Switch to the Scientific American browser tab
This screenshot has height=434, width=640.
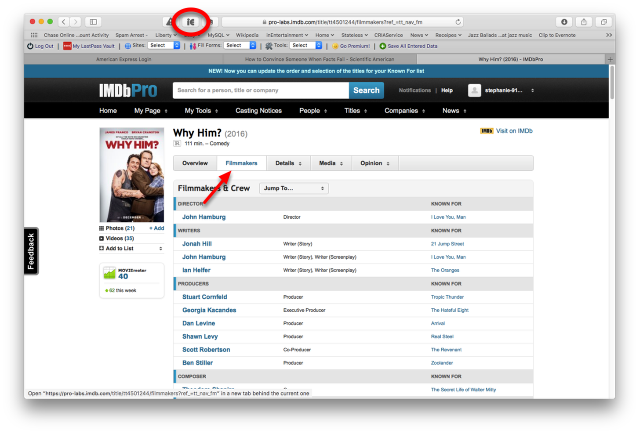click(x=320, y=59)
